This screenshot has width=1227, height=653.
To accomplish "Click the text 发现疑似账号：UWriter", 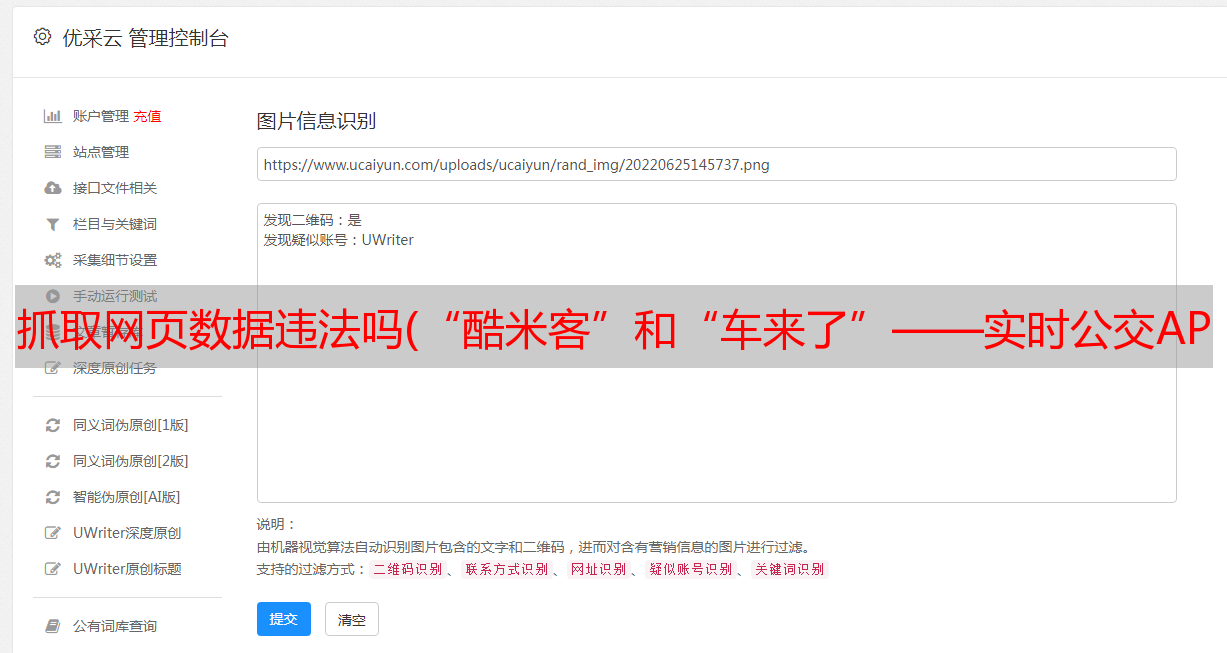I will pyautogui.click(x=339, y=240).
